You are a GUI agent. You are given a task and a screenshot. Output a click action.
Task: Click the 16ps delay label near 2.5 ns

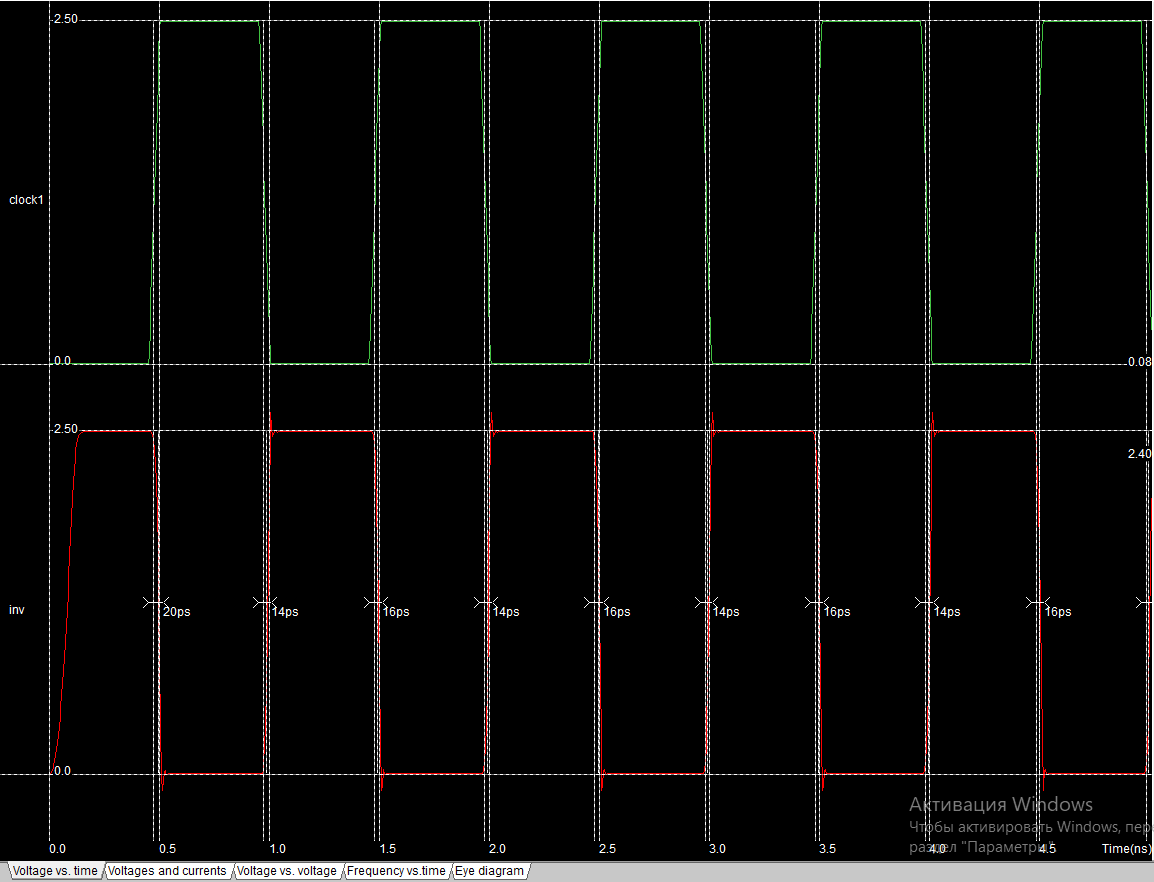(617, 612)
